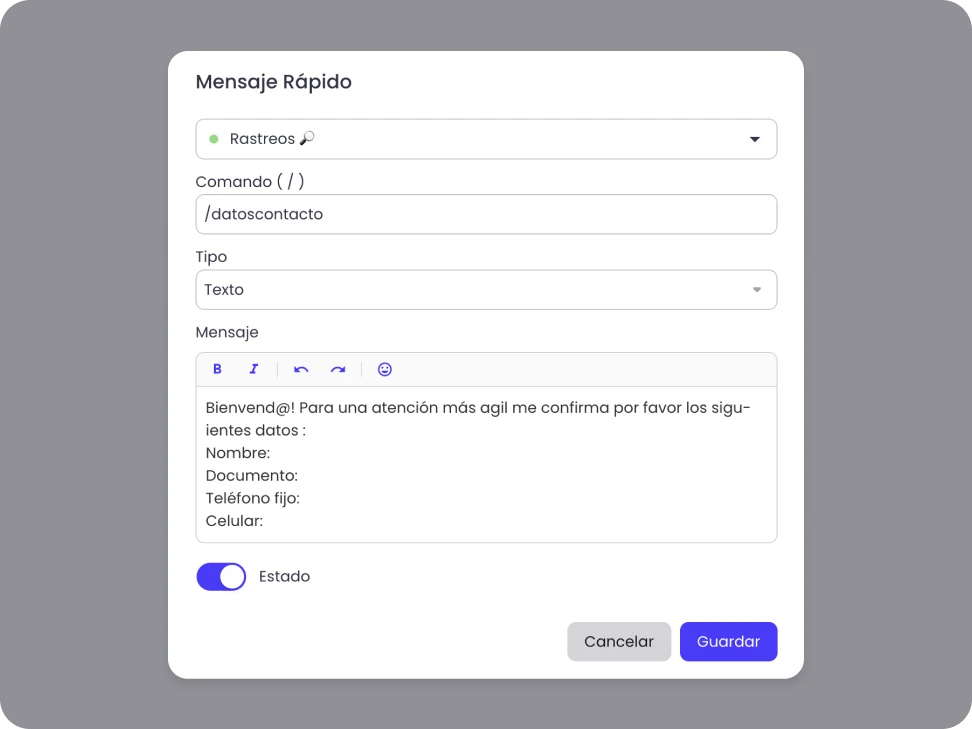Apply bold formatting in the message editor
This screenshot has width=972, height=729.
(217, 369)
